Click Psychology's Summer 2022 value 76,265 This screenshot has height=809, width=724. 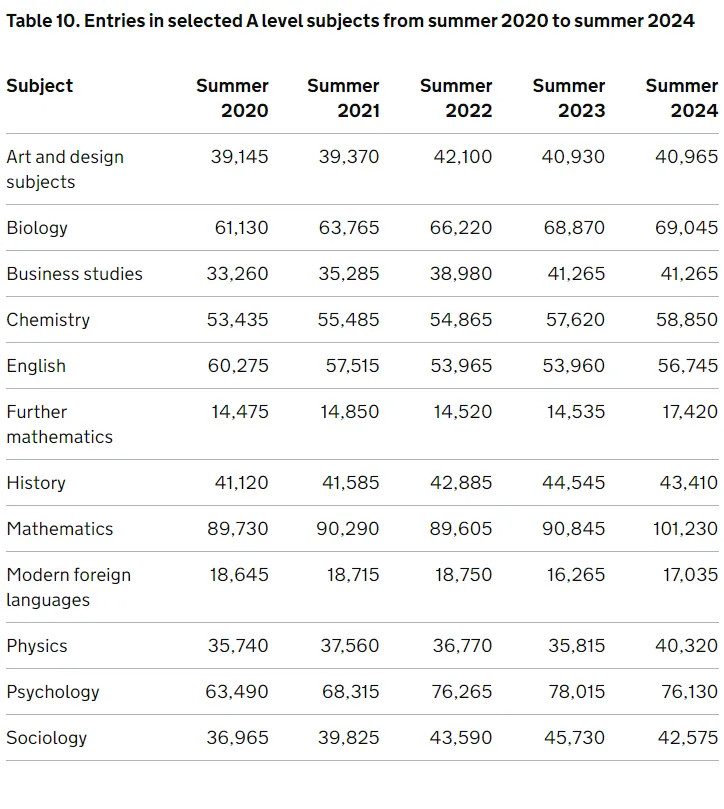click(x=462, y=692)
